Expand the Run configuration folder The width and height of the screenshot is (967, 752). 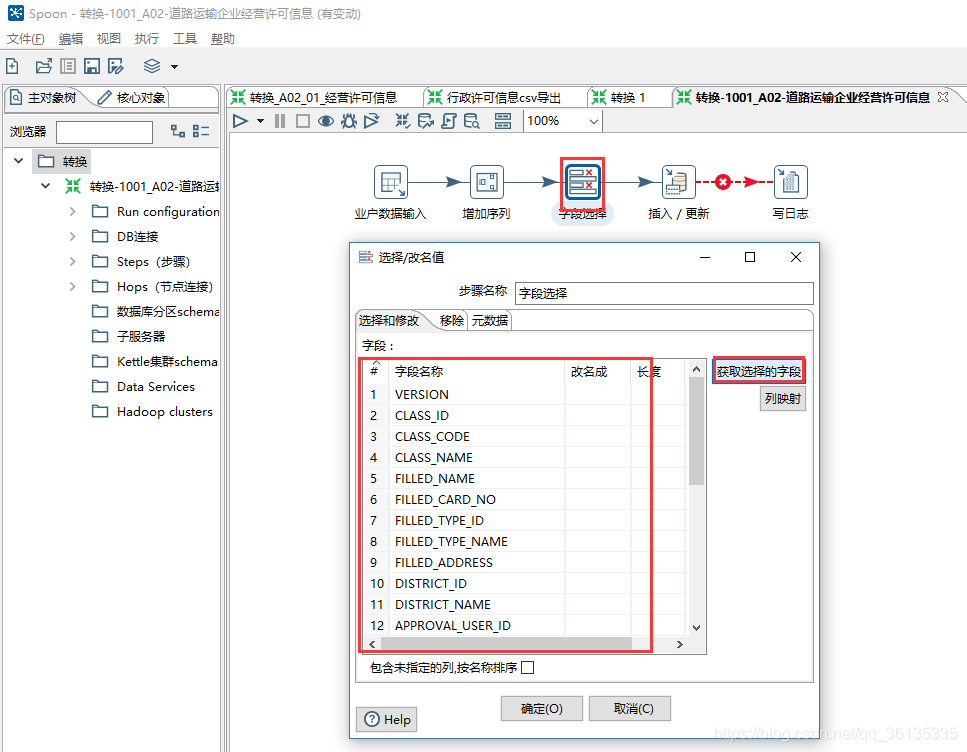coord(72,211)
